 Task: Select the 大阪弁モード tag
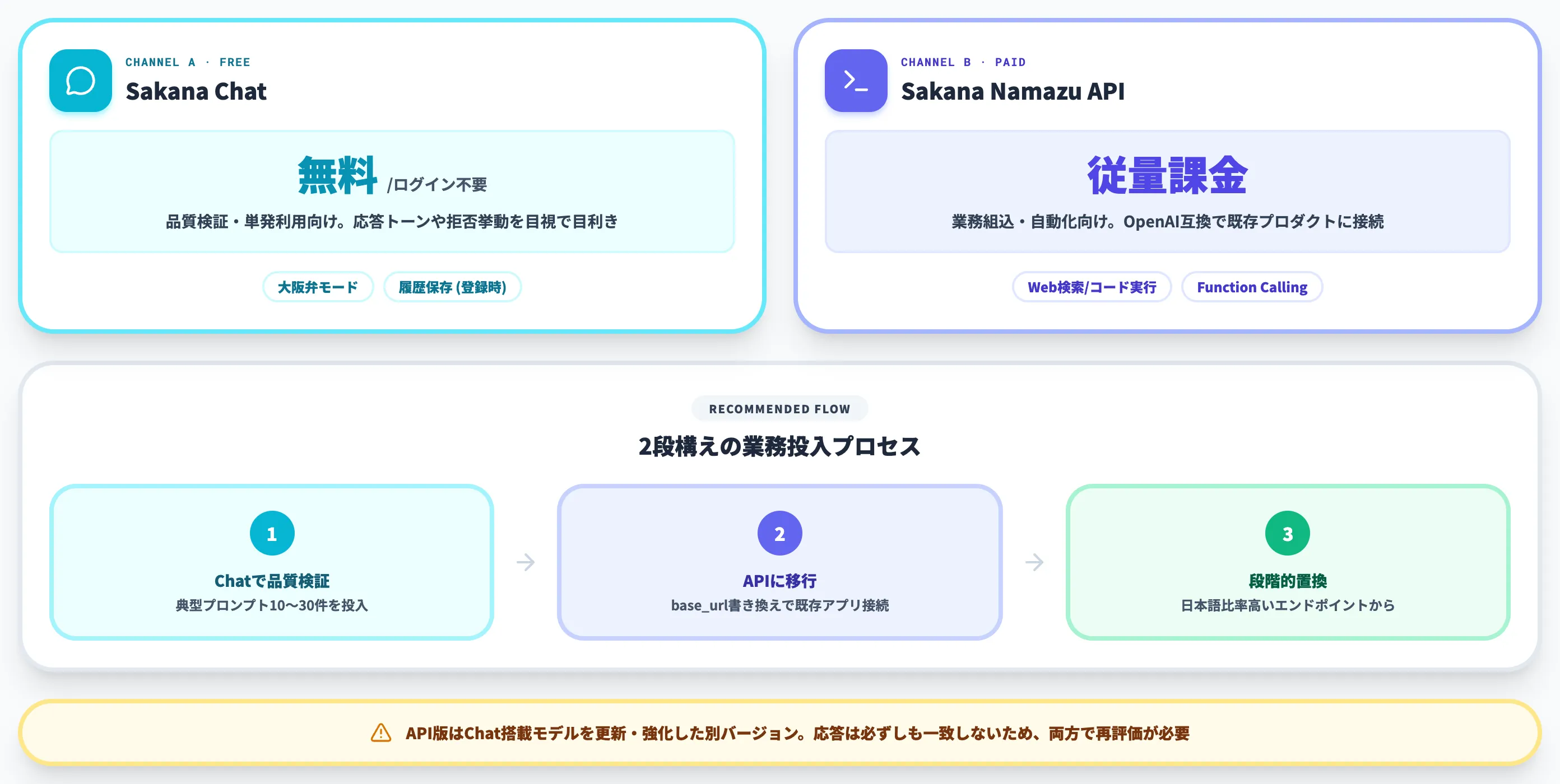coord(318,287)
